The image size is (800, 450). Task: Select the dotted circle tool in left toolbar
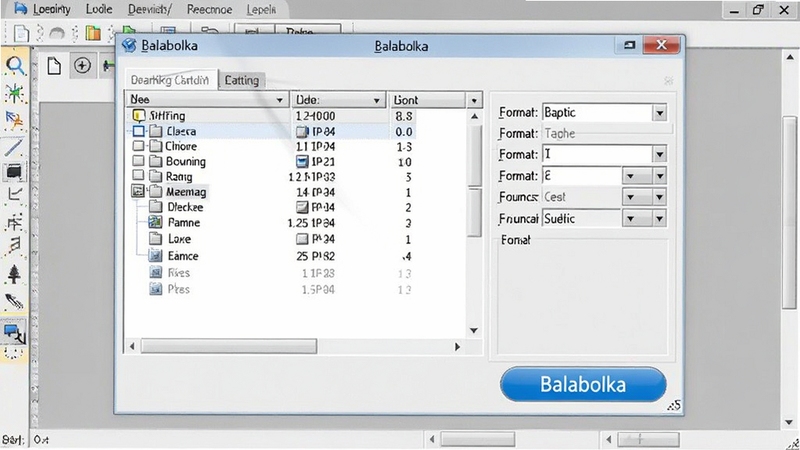click(13, 353)
